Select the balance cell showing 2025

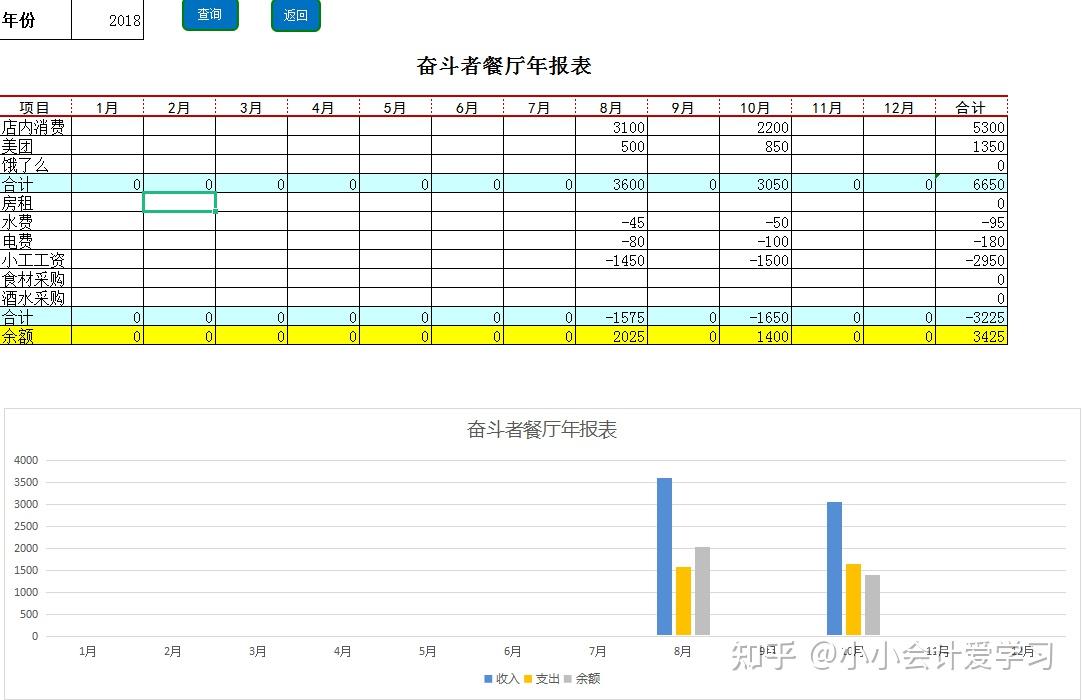611,336
